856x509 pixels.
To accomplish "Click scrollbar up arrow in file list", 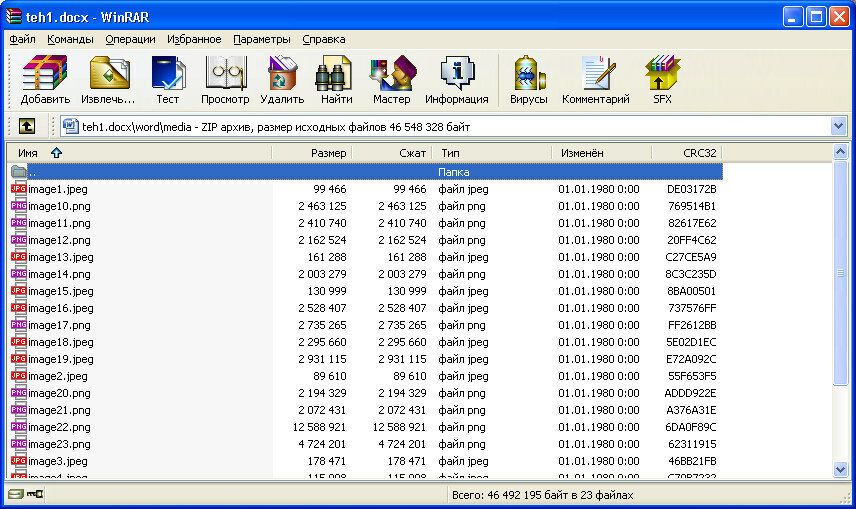I will [x=840, y=151].
